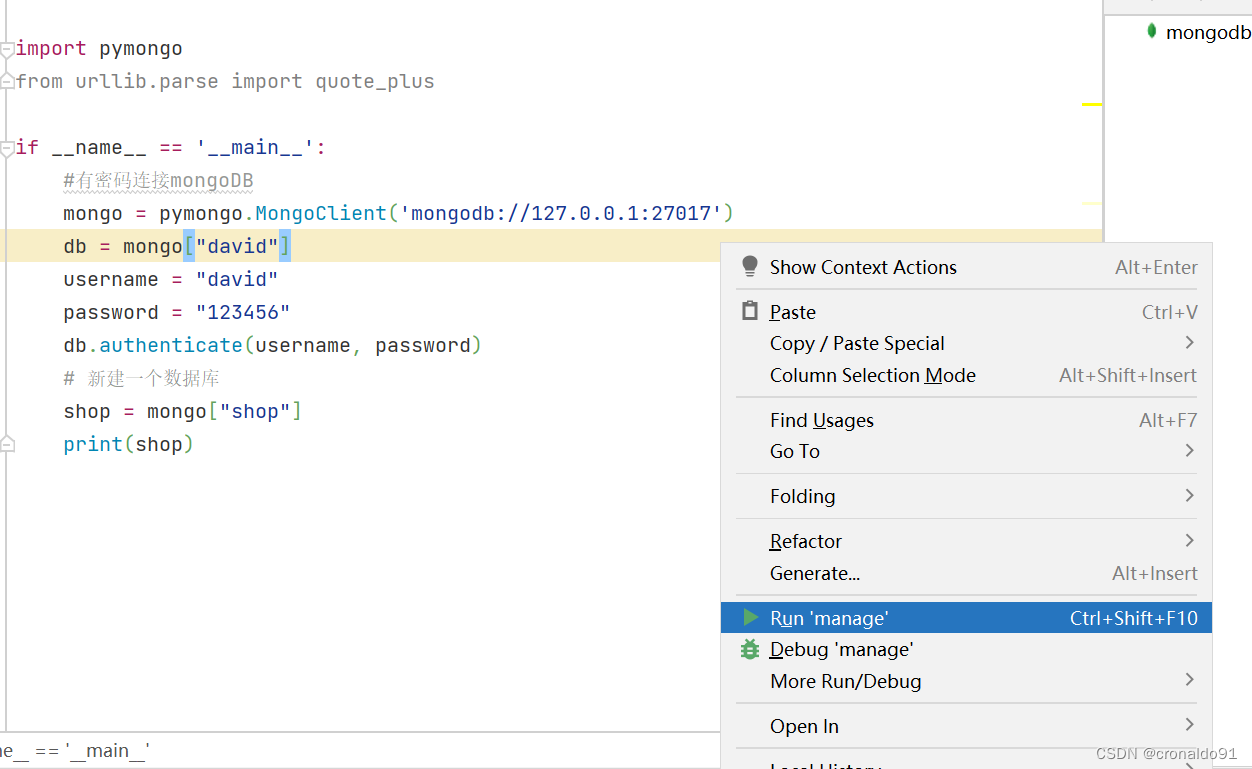Click the mongodb leaf icon in side panel
Viewport: 1252px width, 769px height.
tap(1152, 32)
